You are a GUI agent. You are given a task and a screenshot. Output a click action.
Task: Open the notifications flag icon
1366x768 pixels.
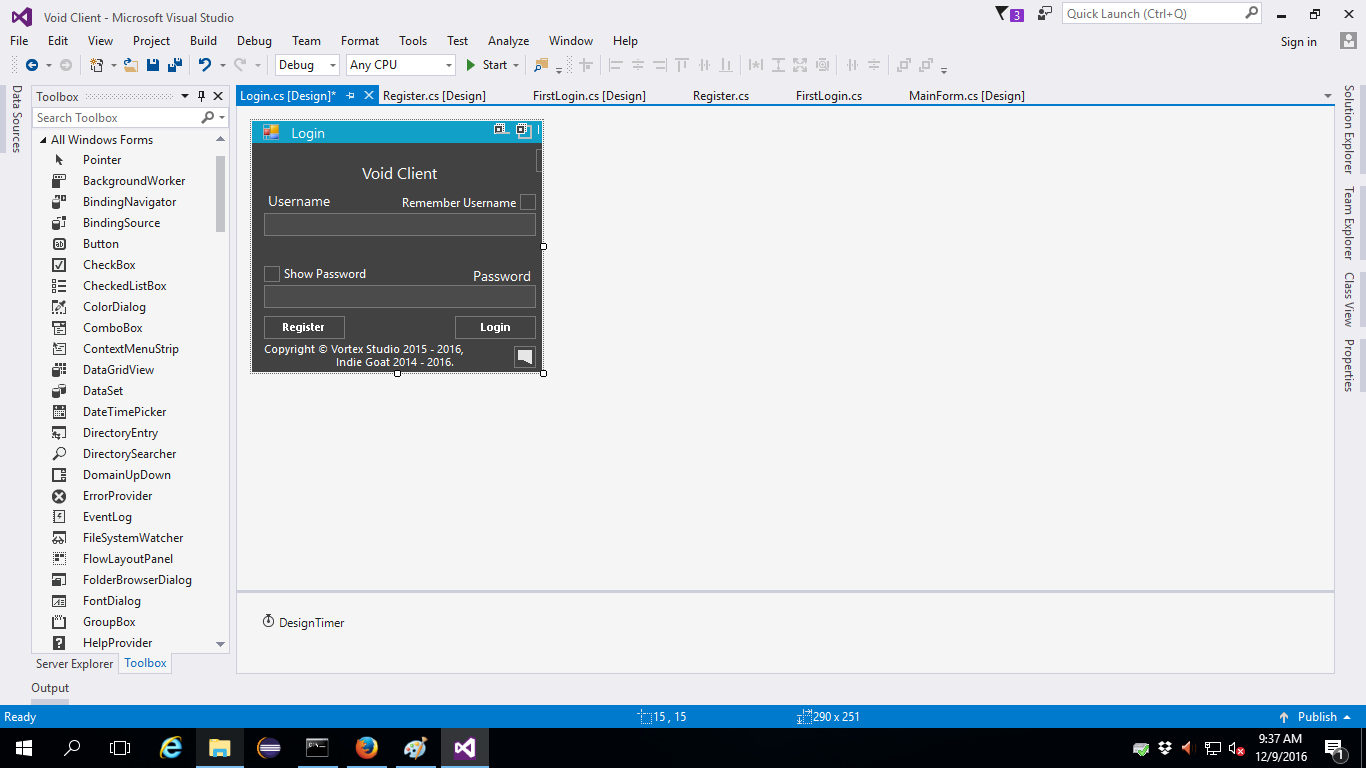click(x=1003, y=14)
